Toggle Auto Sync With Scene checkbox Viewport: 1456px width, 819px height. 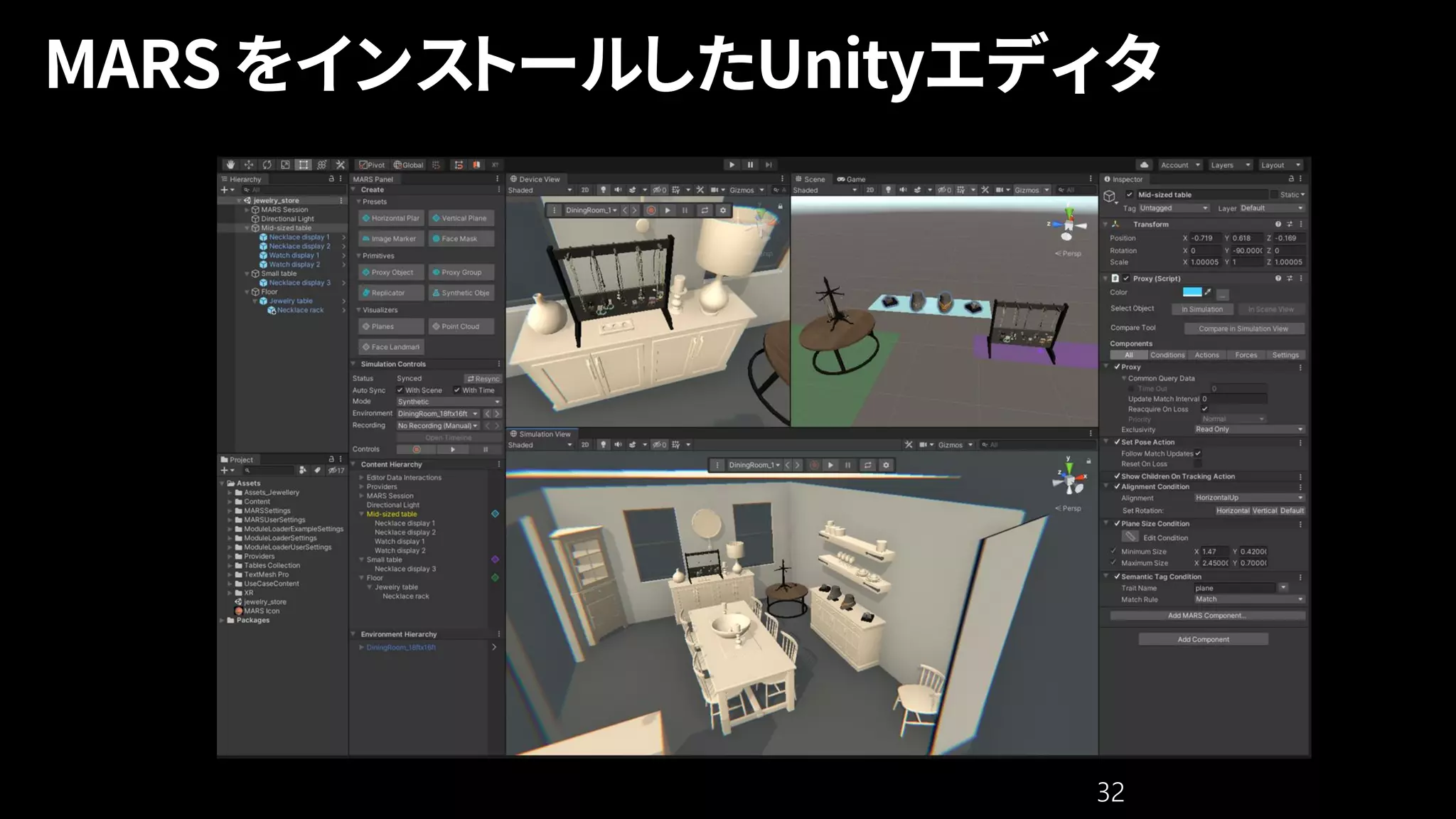click(400, 390)
